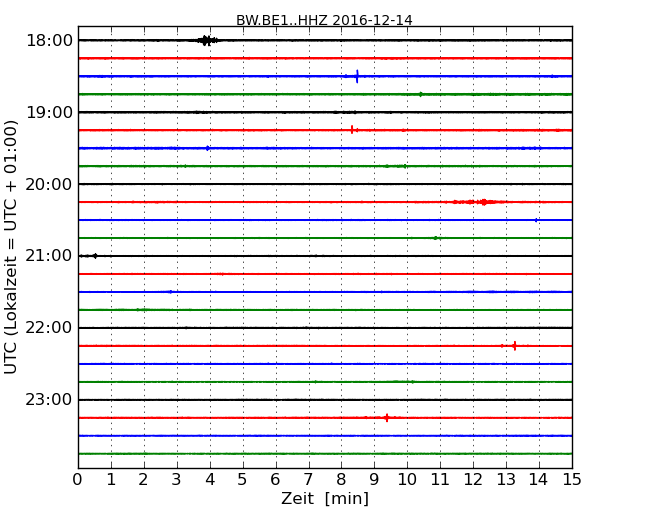Select the x-axis tick label 14
Screen dimensions: 650x520
tap(538, 479)
